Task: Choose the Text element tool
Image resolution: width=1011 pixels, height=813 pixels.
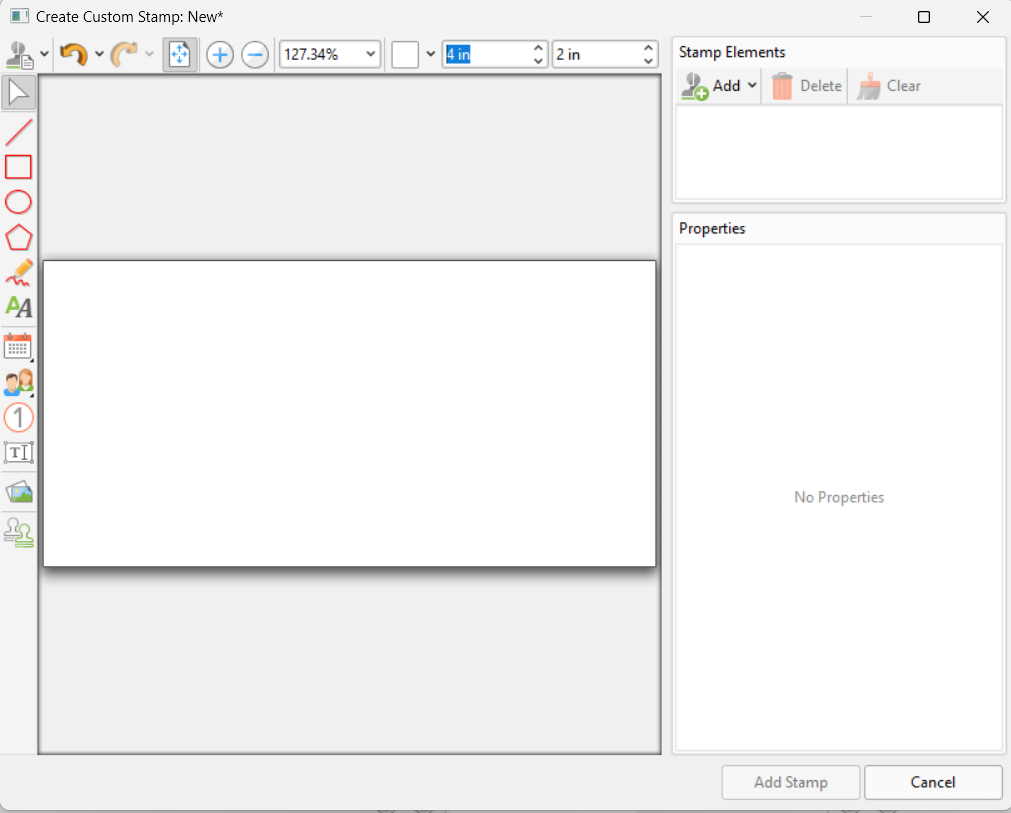Action: pos(18,307)
